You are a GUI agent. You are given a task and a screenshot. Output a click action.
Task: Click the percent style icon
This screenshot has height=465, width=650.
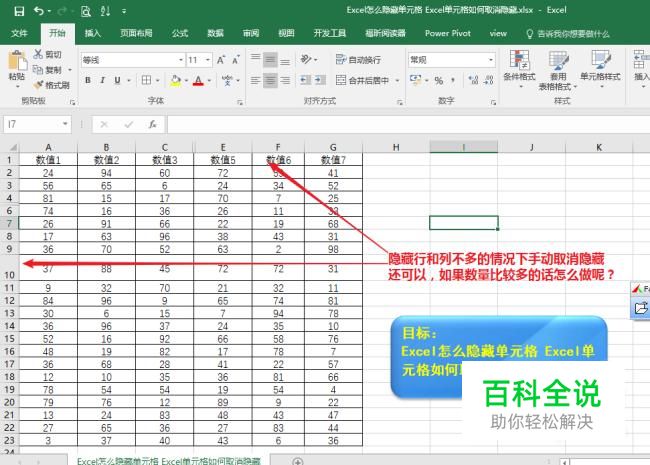click(439, 80)
